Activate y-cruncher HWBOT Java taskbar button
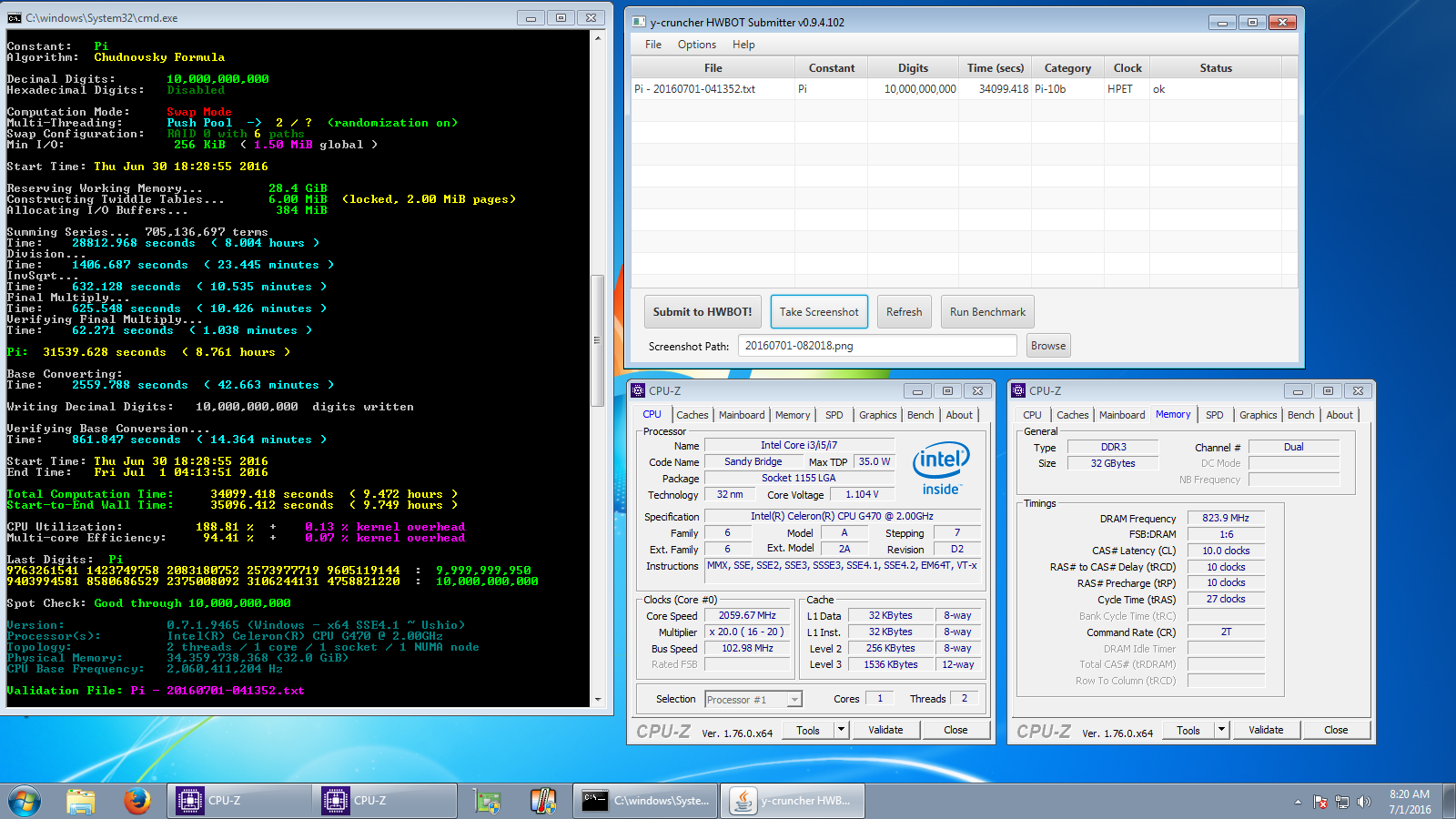Screen dimensions: 1456x819 (792, 801)
